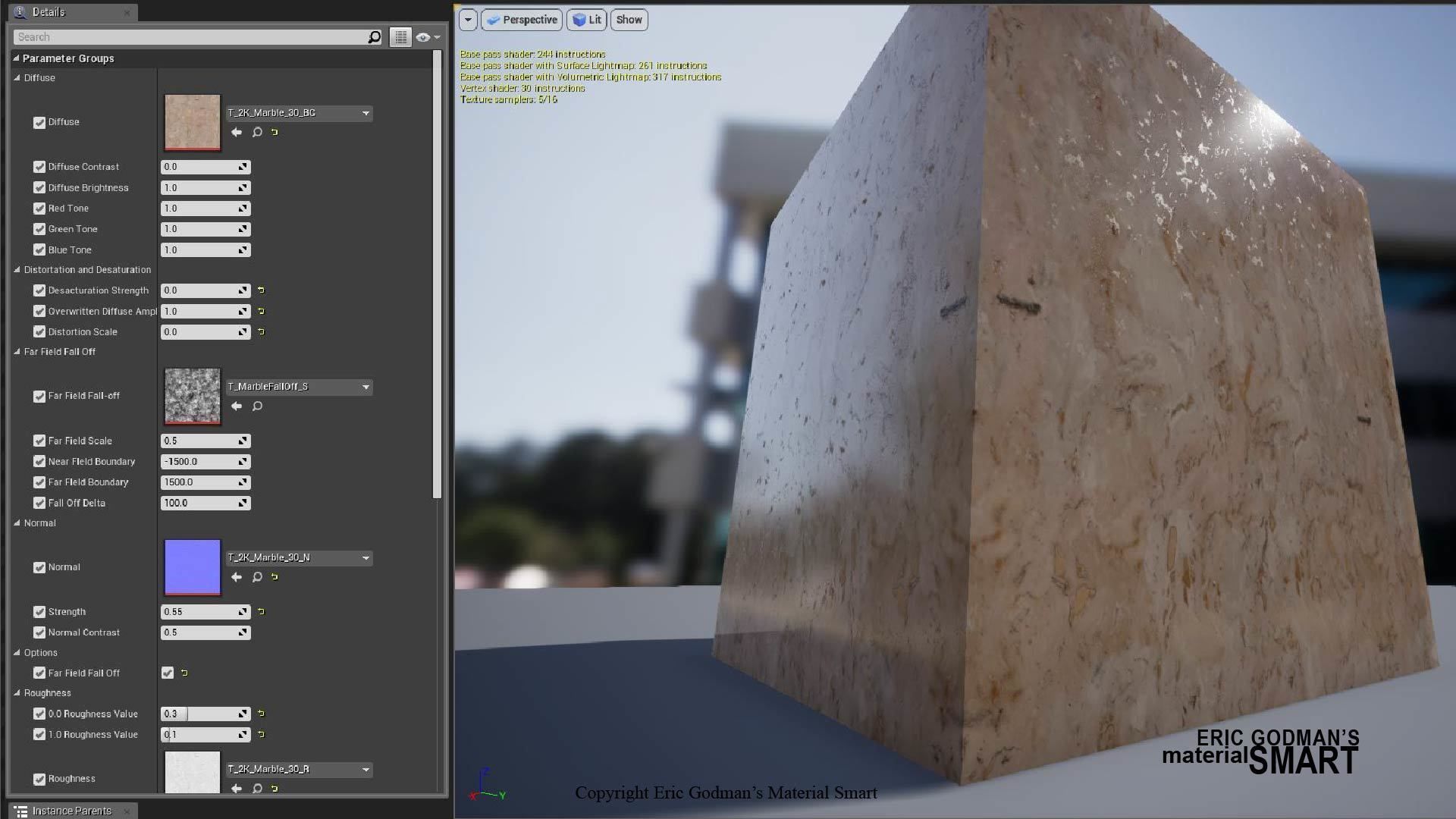This screenshot has width=1456, height=819.
Task: Use selected asset arrow for Diffuse texture
Action: tap(237, 132)
